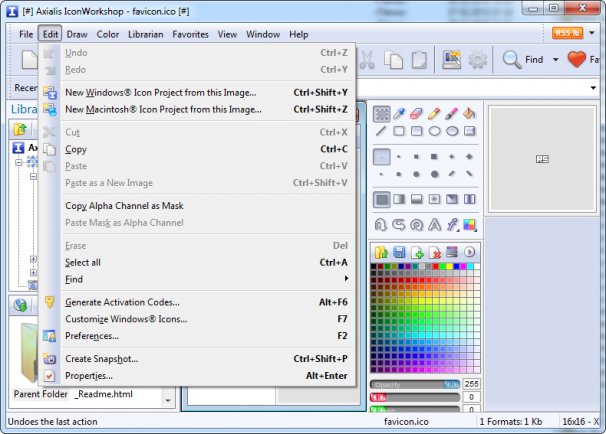The width and height of the screenshot is (606, 434).
Task: Open the rainbow color adjustment tool
Action: tap(469, 225)
